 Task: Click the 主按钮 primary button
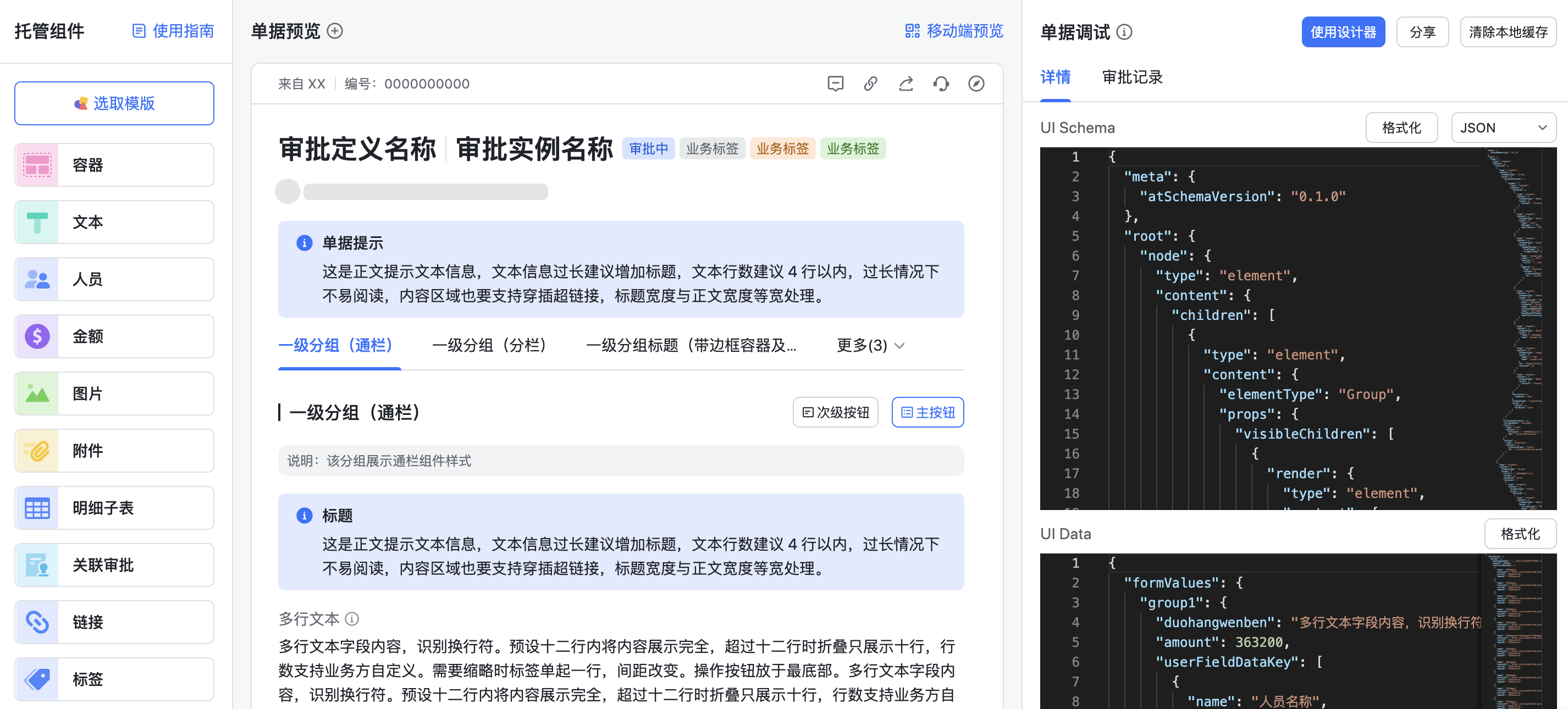pos(927,413)
